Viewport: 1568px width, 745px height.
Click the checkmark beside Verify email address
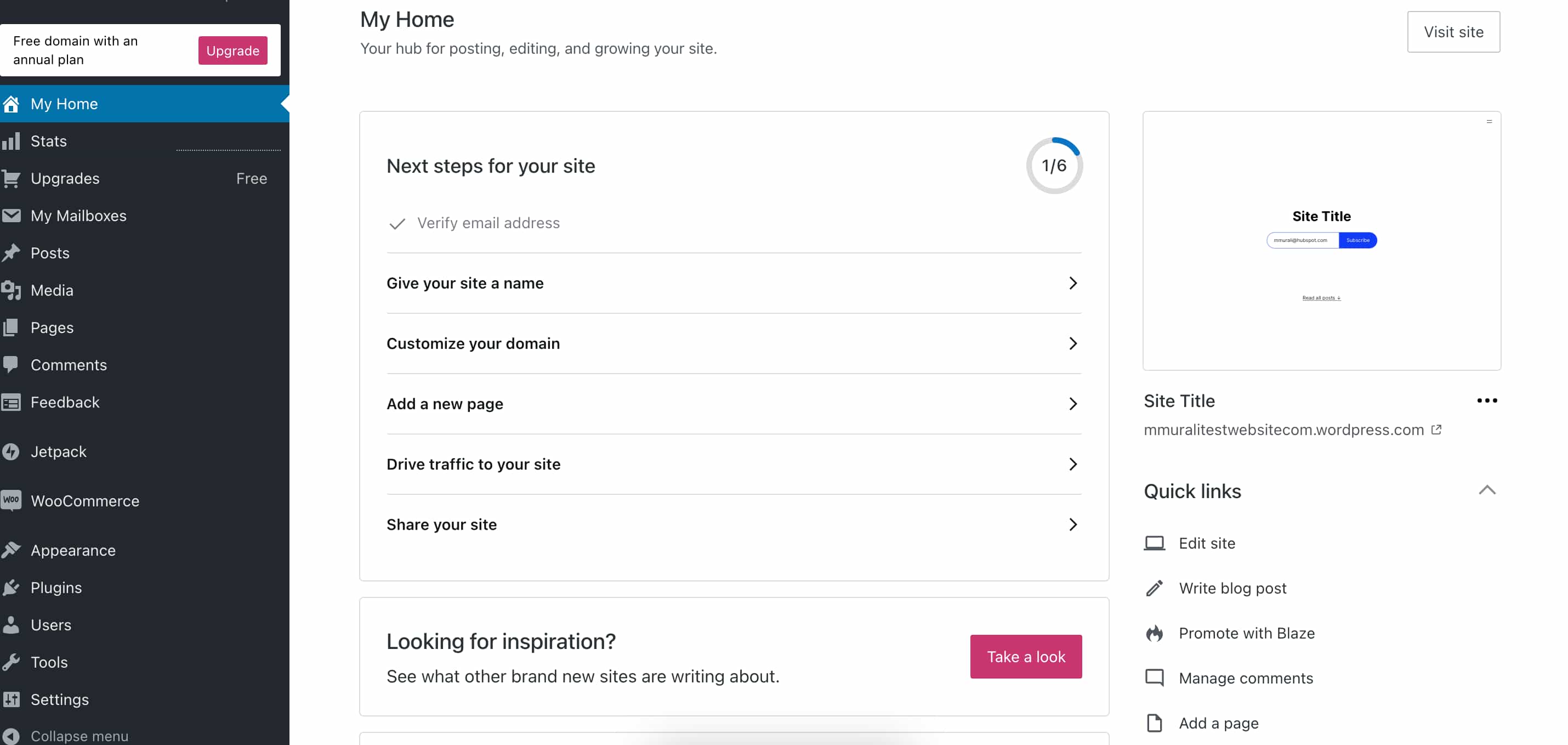coord(397,224)
